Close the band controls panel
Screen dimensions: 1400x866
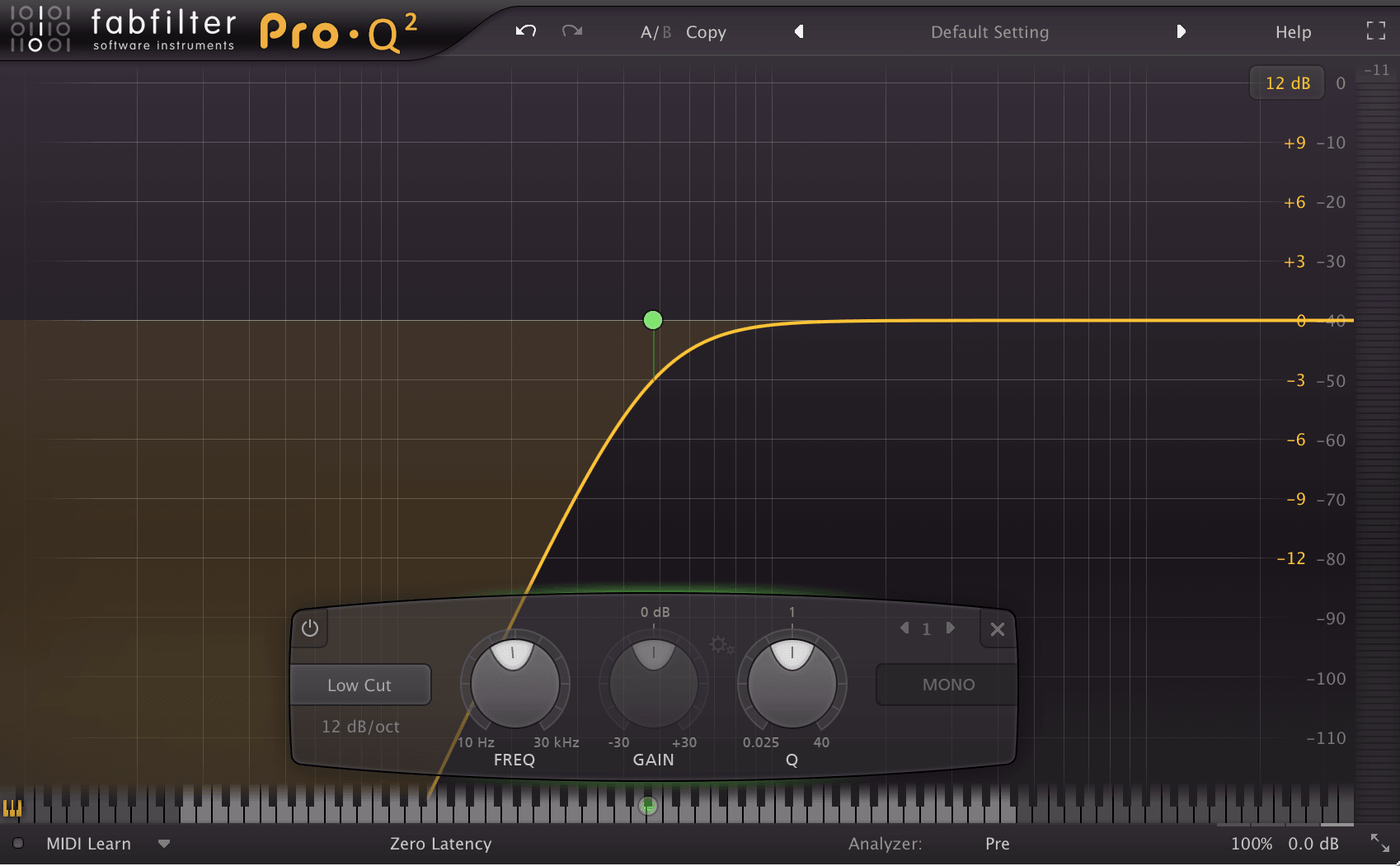pyautogui.click(x=998, y=629)
